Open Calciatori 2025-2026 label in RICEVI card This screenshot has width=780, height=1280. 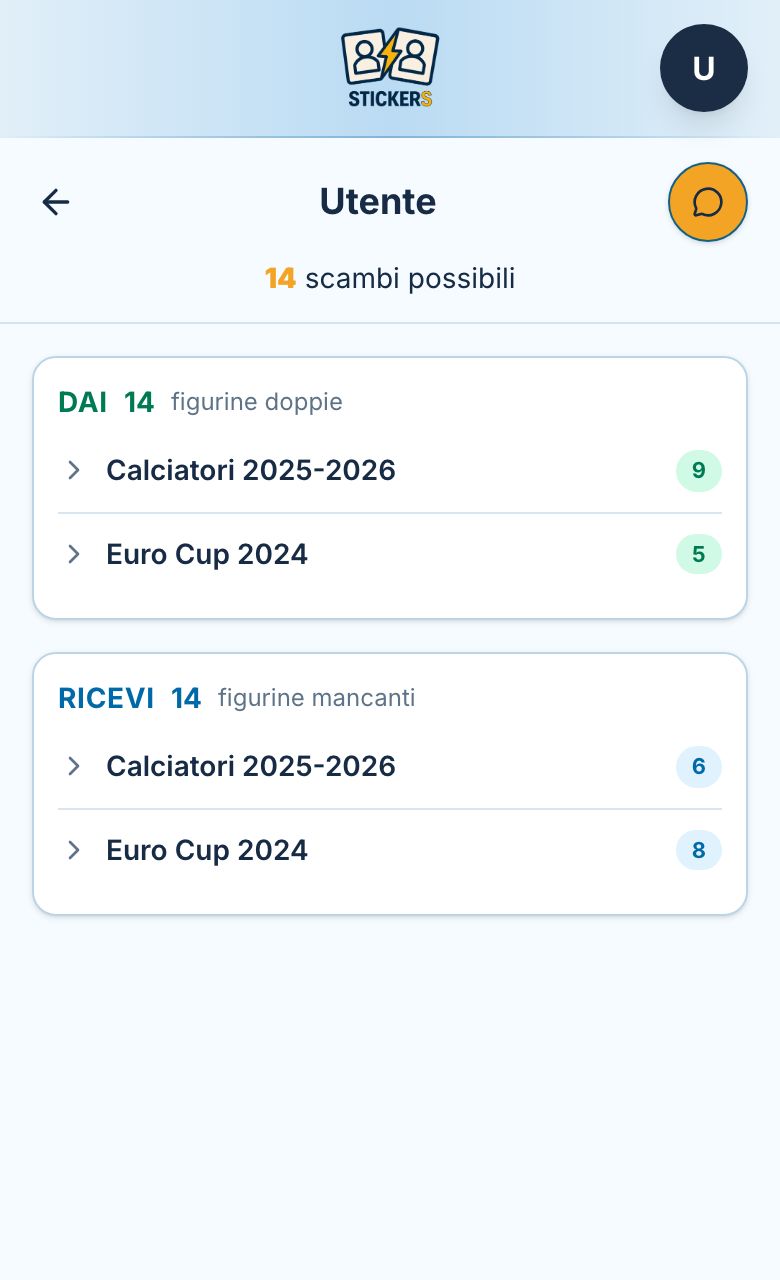tap(251, 766)
